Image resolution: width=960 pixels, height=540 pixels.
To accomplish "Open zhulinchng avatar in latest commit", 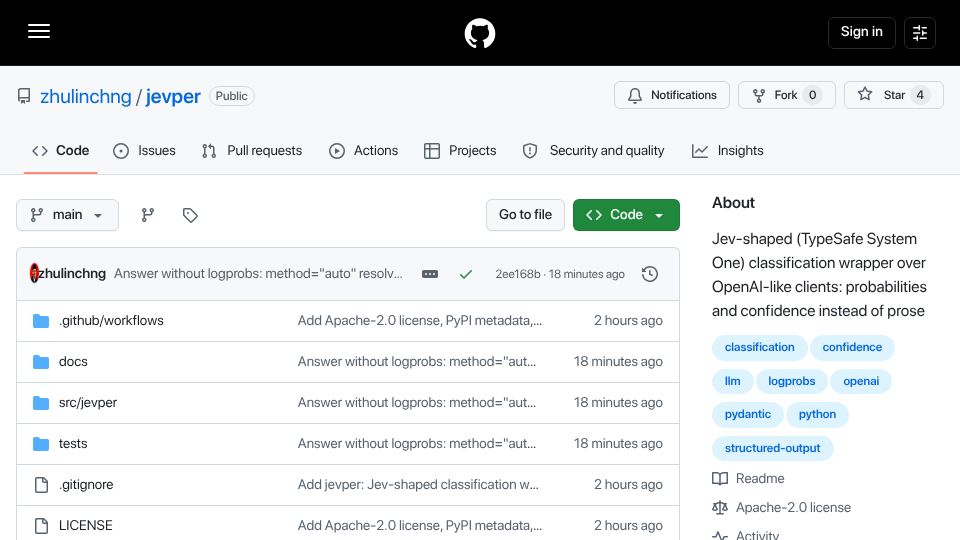I will [34, 273].
